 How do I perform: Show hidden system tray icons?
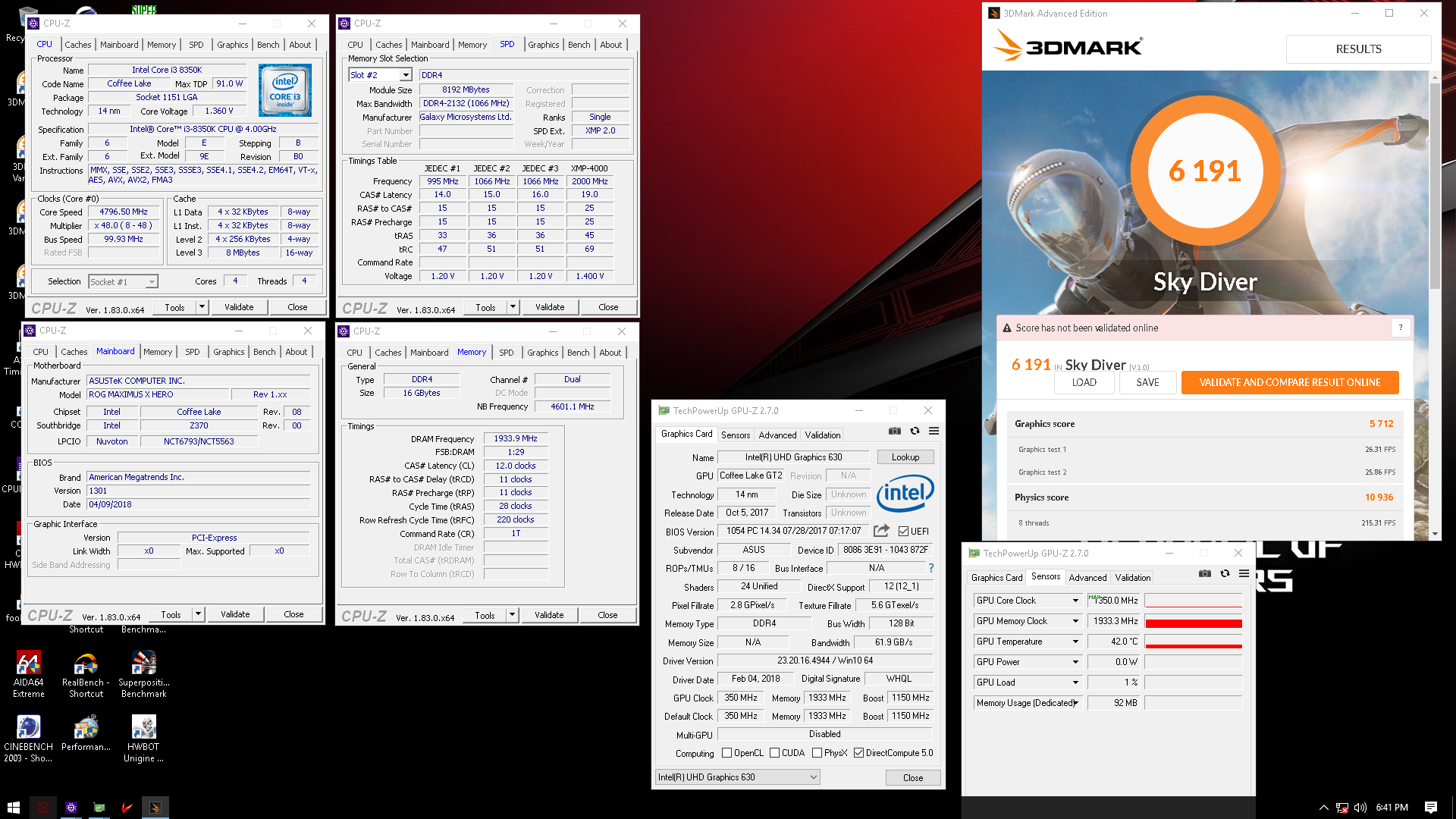point(1324,808)
